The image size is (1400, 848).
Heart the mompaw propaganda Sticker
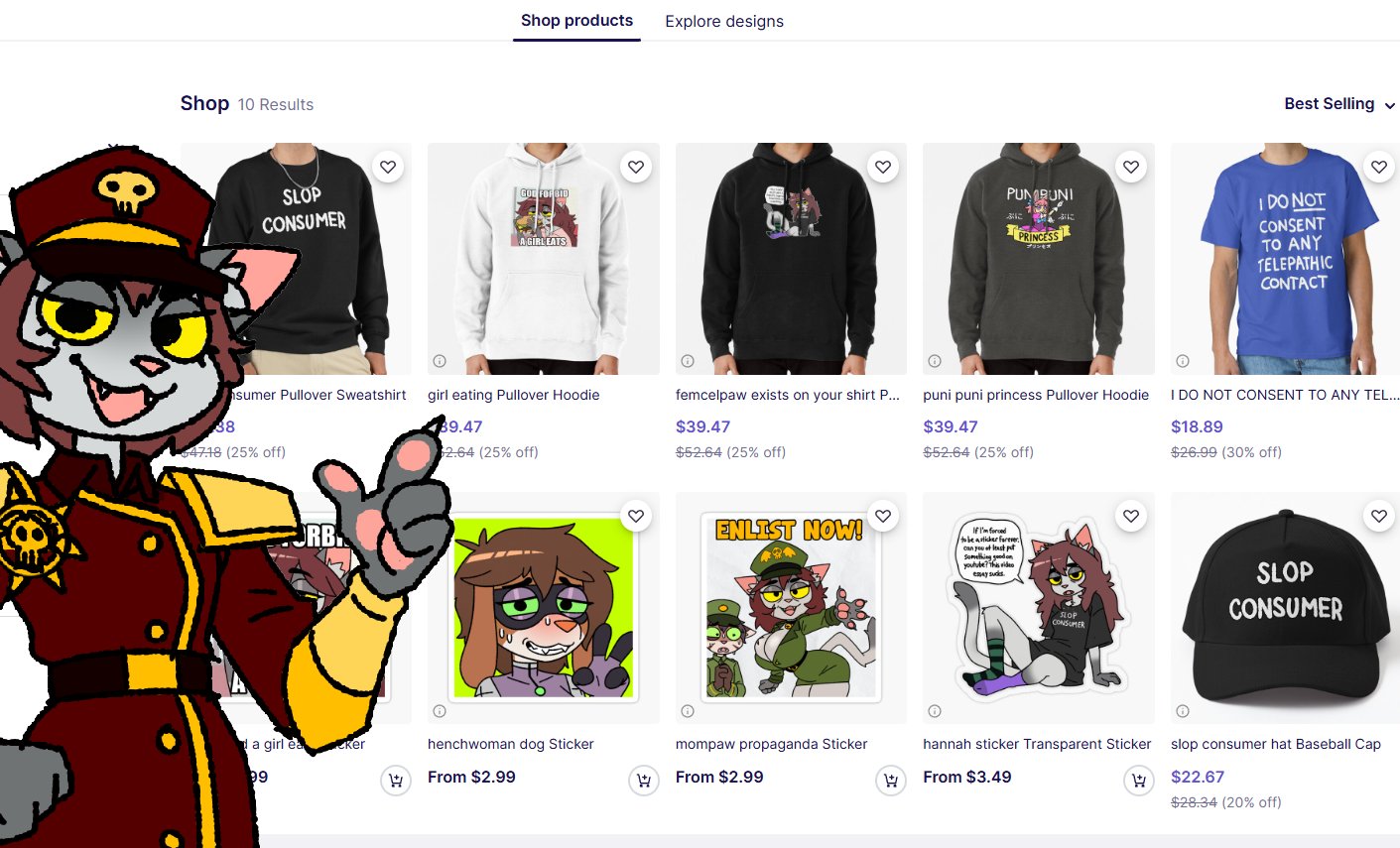pos(883,516)
